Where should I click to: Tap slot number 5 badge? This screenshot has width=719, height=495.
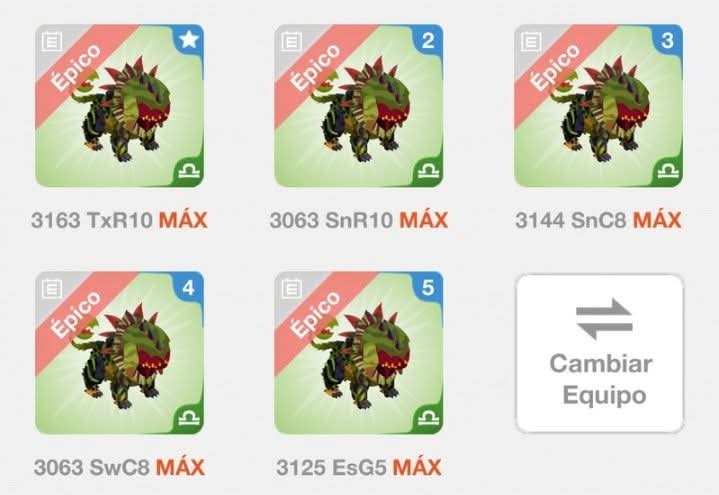click(428, 288)
